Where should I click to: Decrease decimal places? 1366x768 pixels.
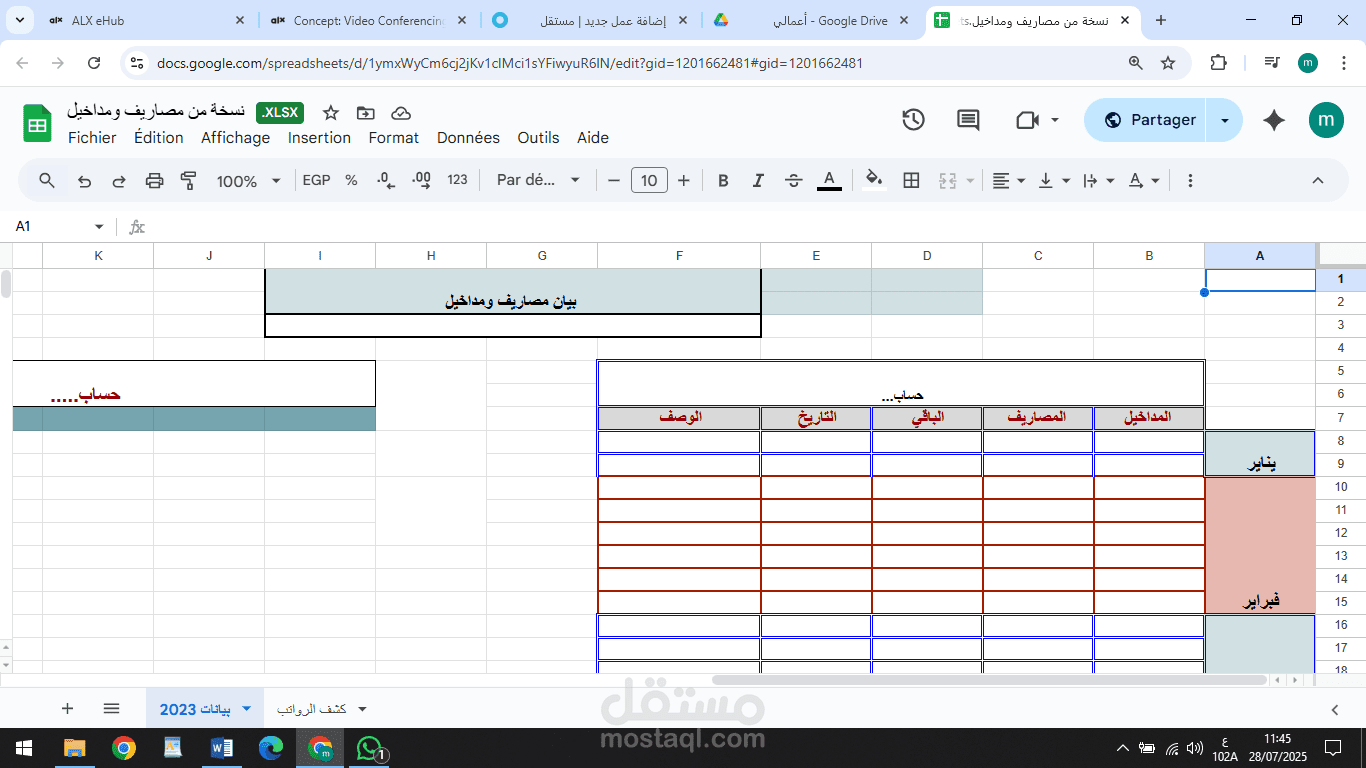(x=386, y=181)
